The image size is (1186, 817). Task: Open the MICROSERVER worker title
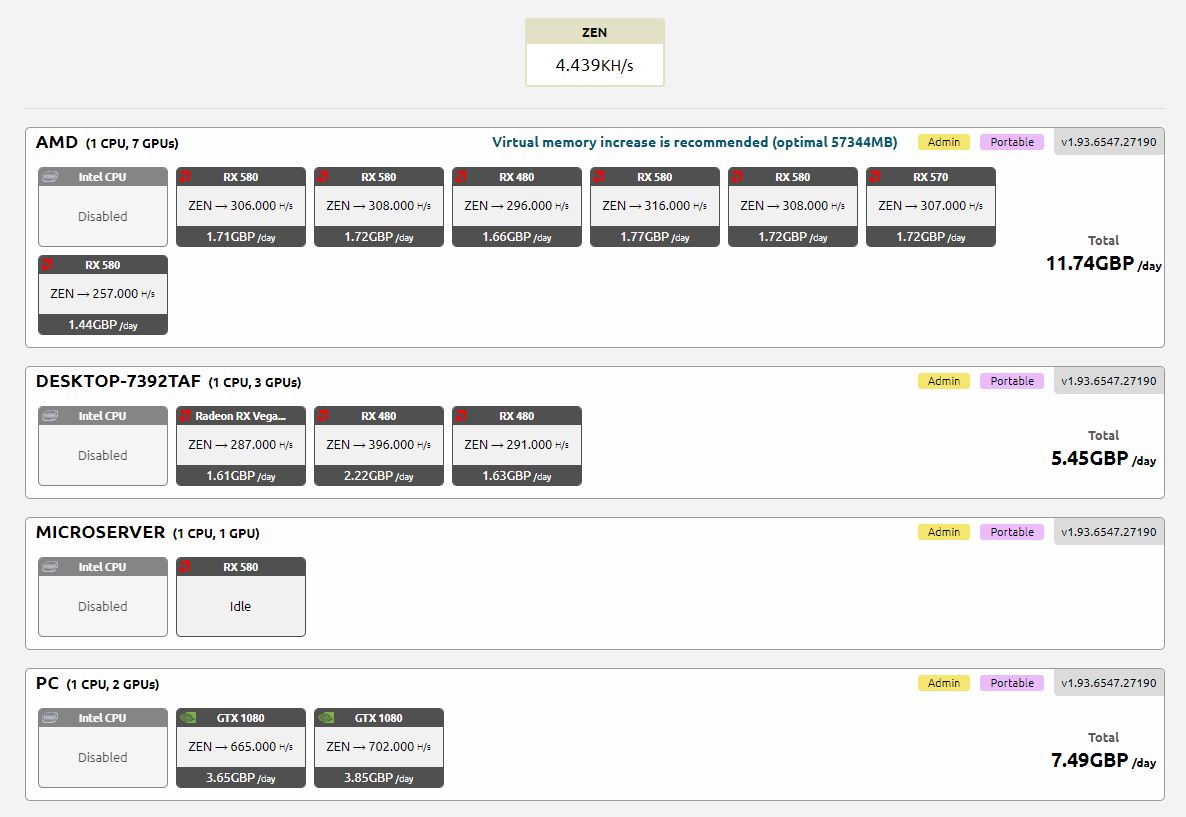(x=100, y=533)
